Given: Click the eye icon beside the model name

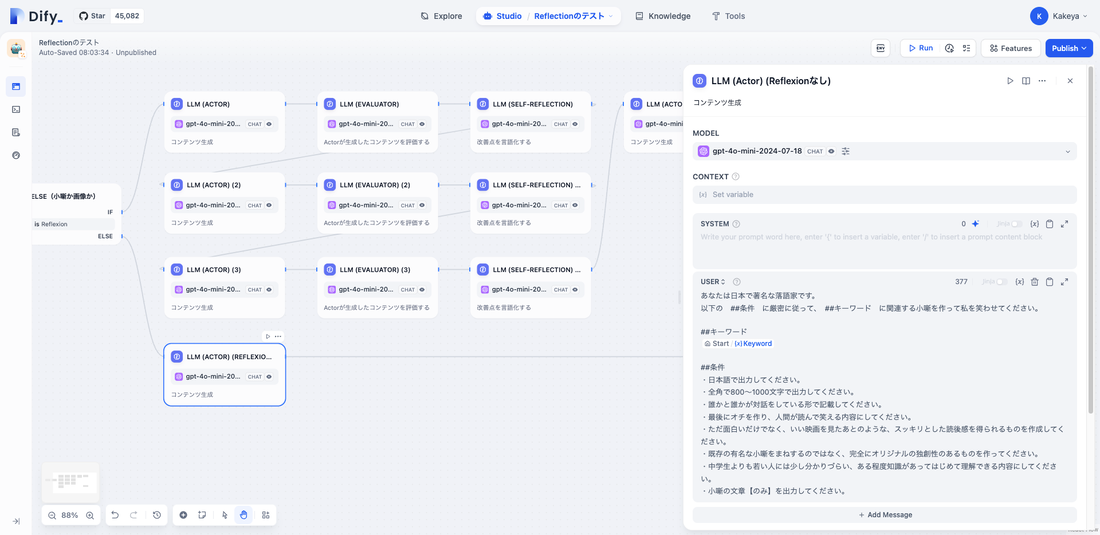Looking at the screenshot, I should pos(831,151).
